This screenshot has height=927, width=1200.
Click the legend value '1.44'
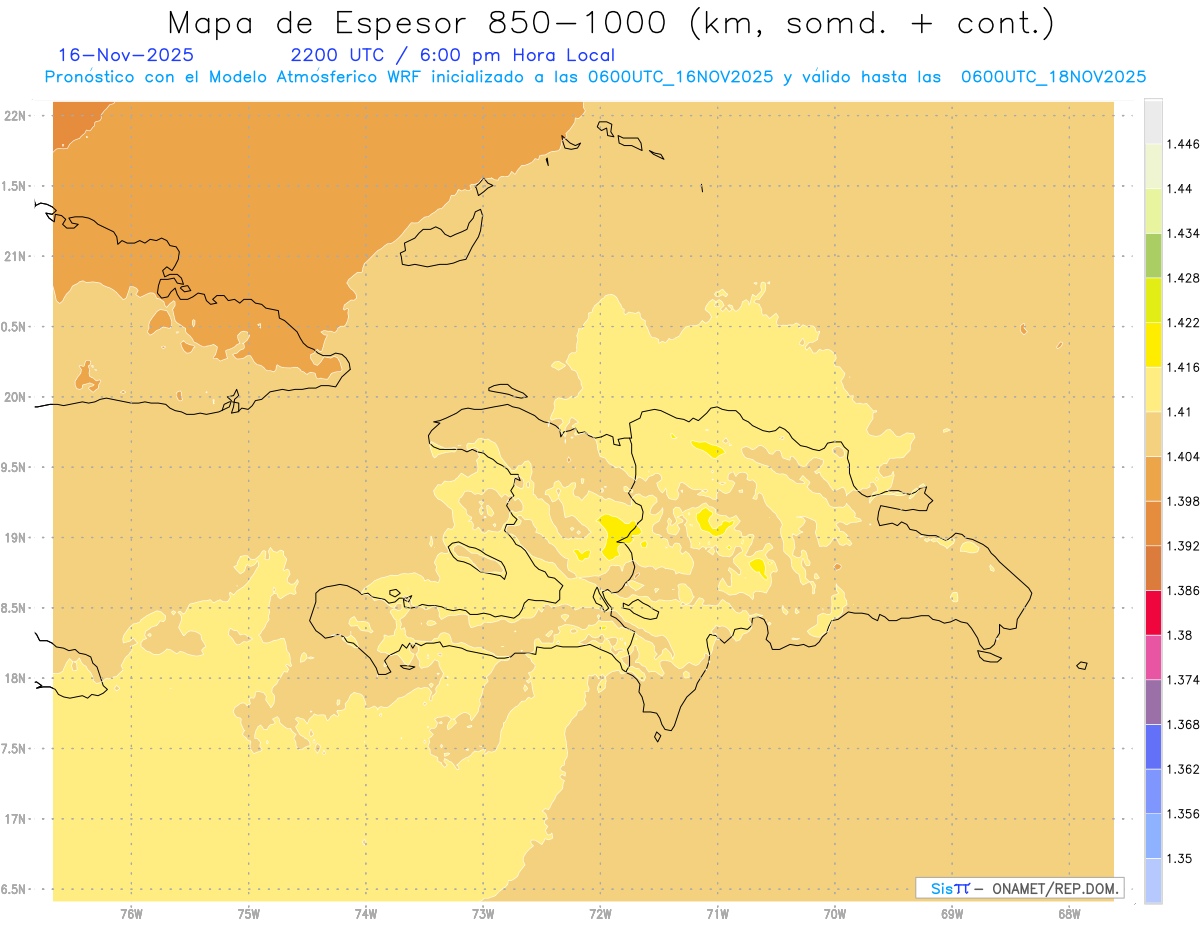click(x=1179, y=189)
